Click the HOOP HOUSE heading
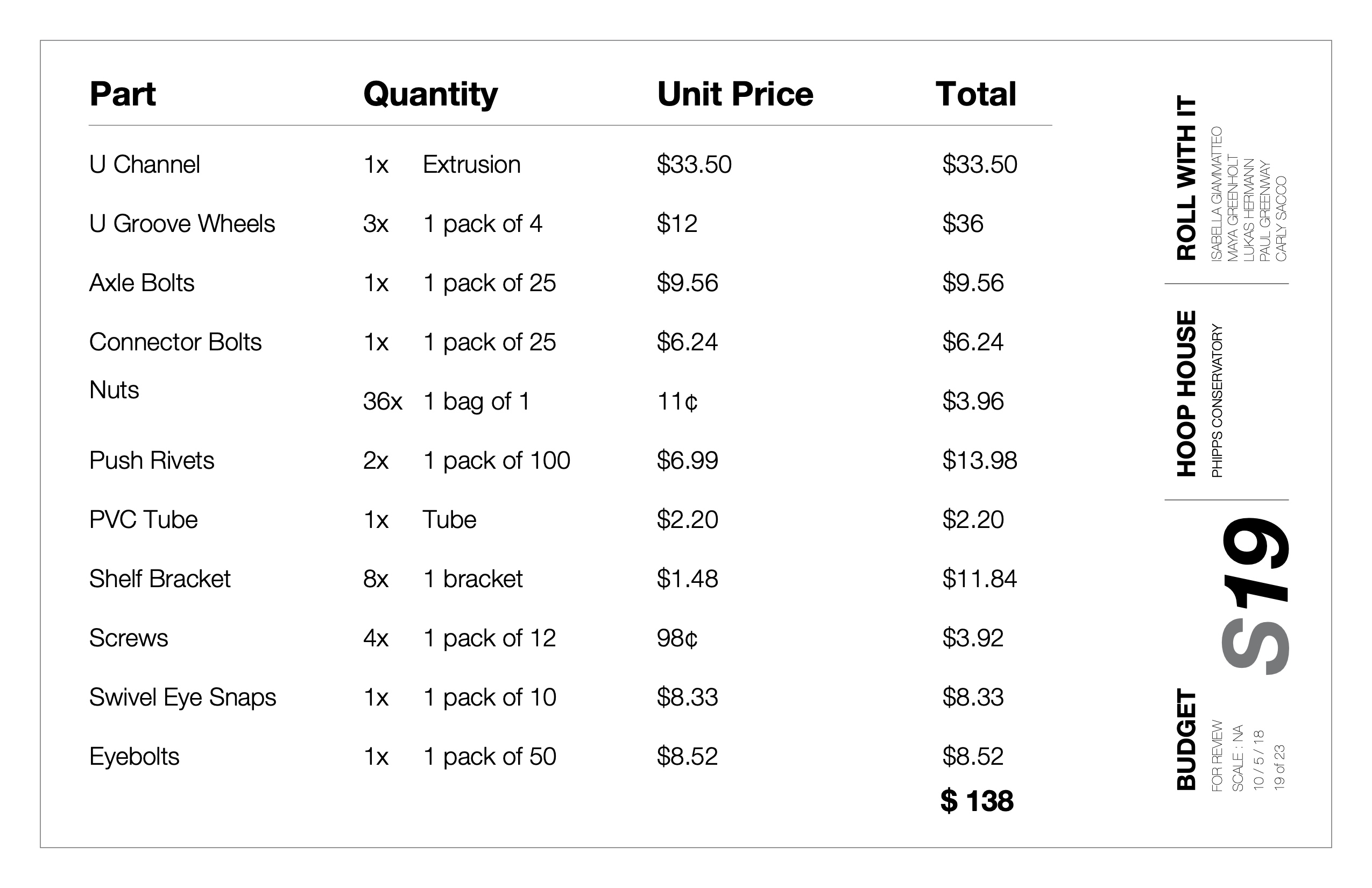1372x888 pixels. tap(1186, 394)
